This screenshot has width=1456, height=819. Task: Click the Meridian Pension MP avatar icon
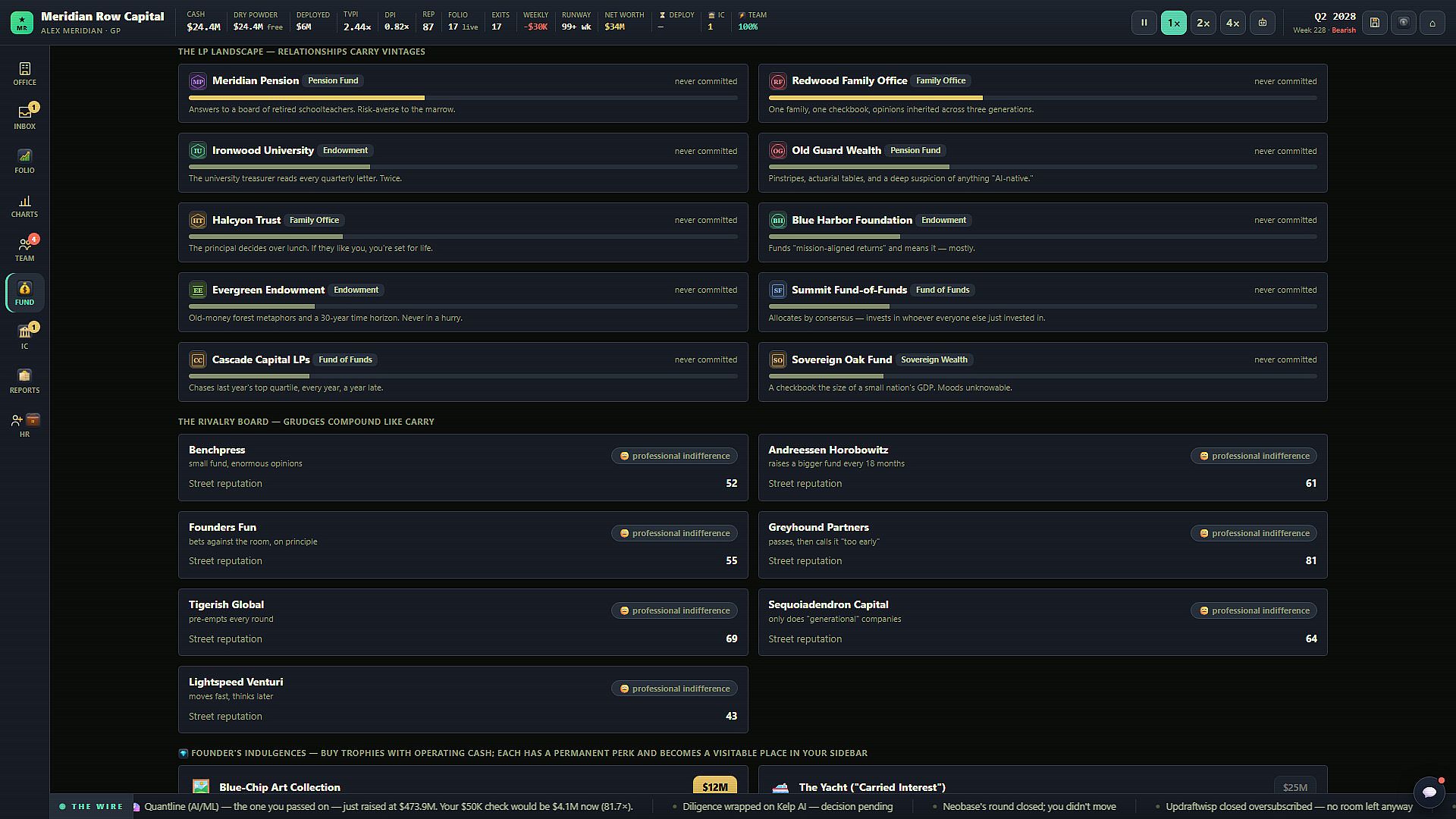pos(198,81)
